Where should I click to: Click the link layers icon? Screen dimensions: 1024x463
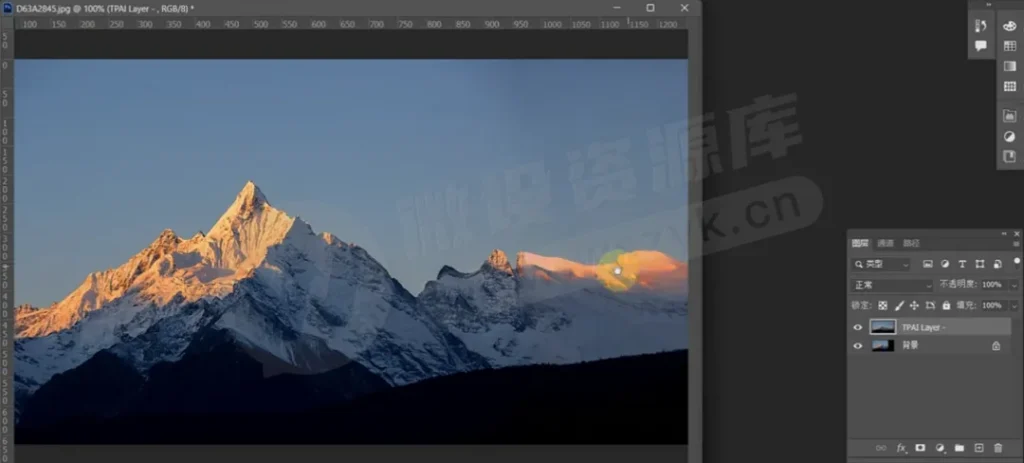(x=881, y=448)
